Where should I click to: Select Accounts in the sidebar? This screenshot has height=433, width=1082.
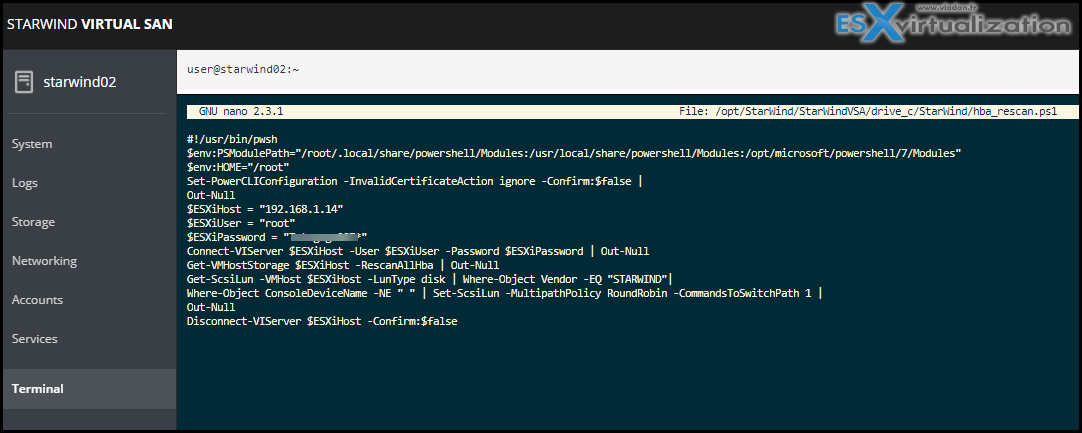coord(37,300)
